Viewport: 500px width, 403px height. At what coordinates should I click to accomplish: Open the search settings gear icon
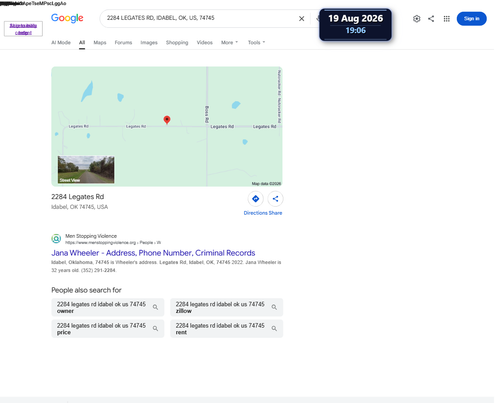tap(417, 19)
